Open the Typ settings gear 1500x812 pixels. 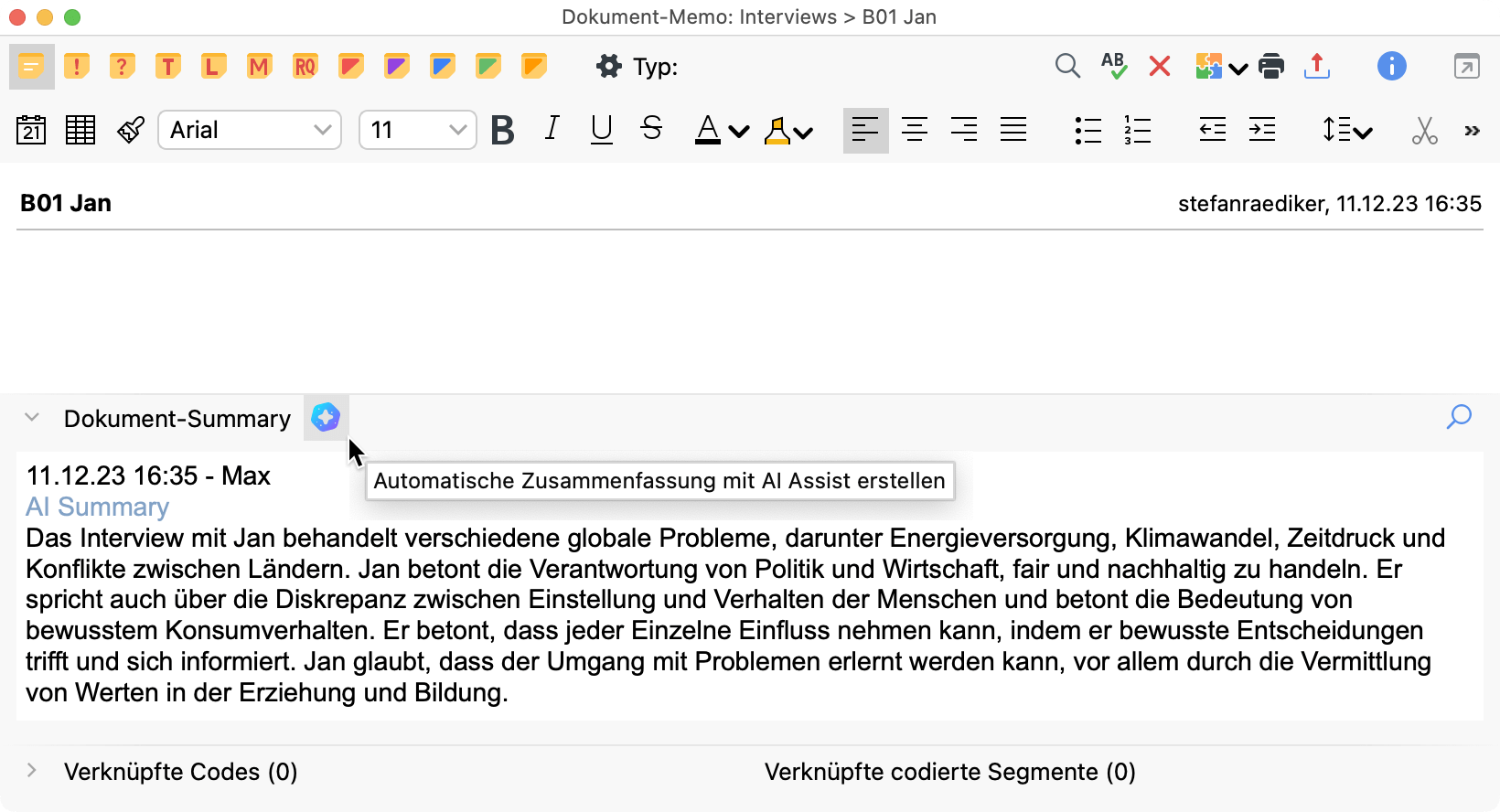(x=609, y=67)
